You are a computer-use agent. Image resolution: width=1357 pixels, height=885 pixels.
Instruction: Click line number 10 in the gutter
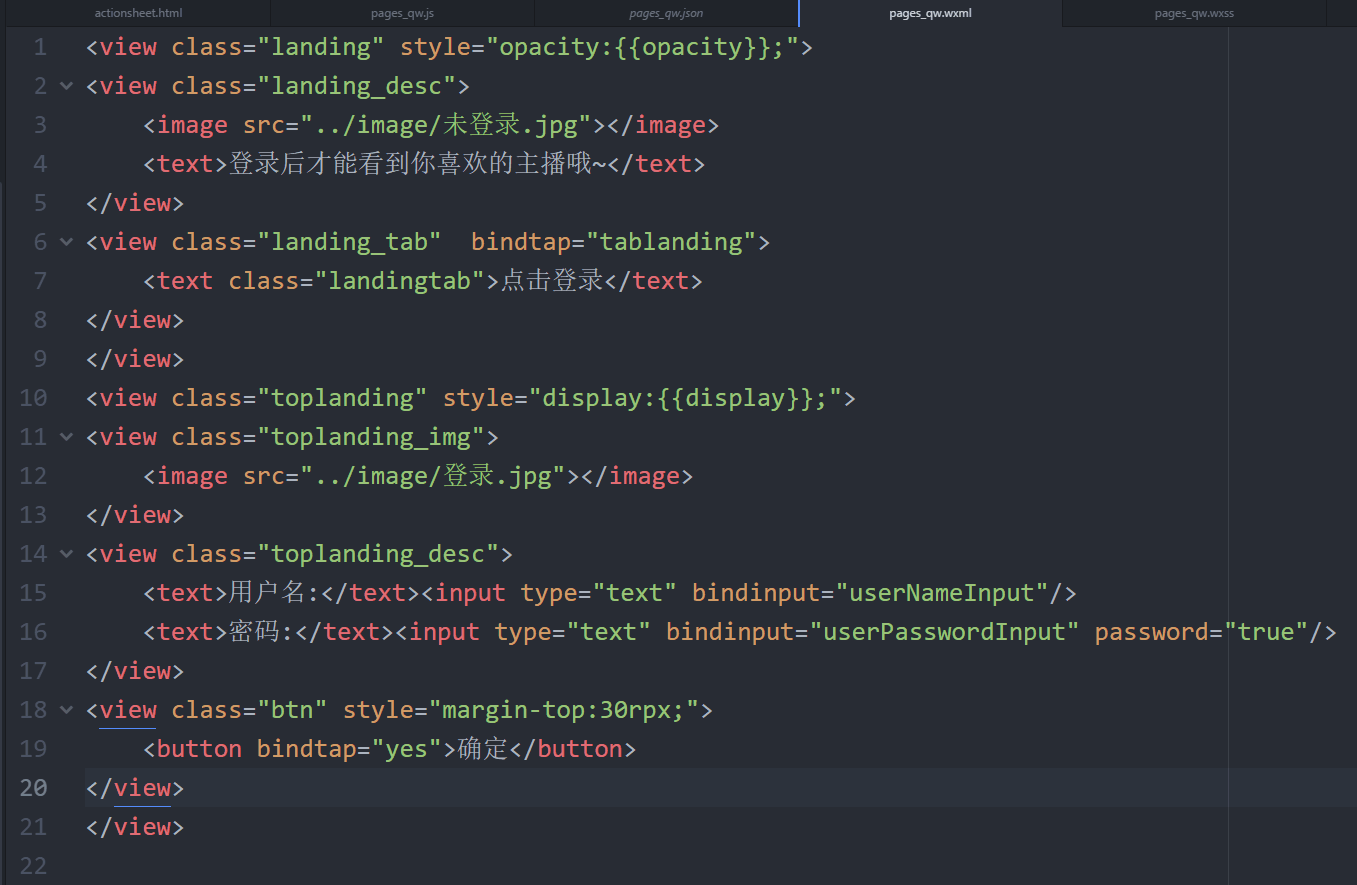click(x=33, y=398)
